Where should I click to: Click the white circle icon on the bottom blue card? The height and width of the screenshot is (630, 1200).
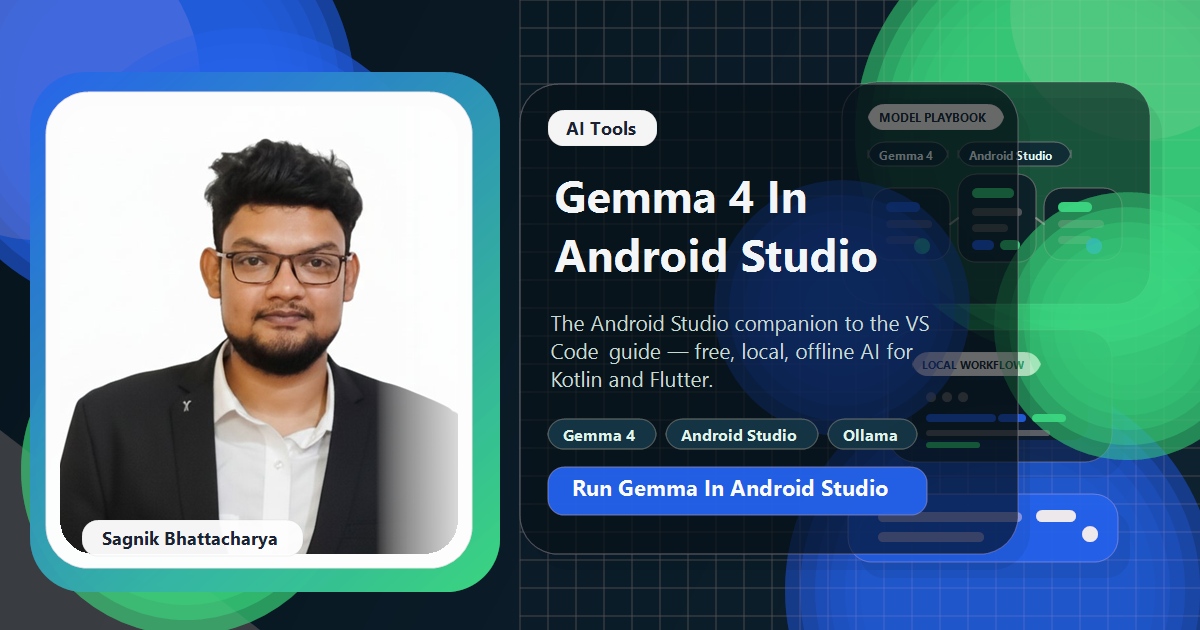1090,535
